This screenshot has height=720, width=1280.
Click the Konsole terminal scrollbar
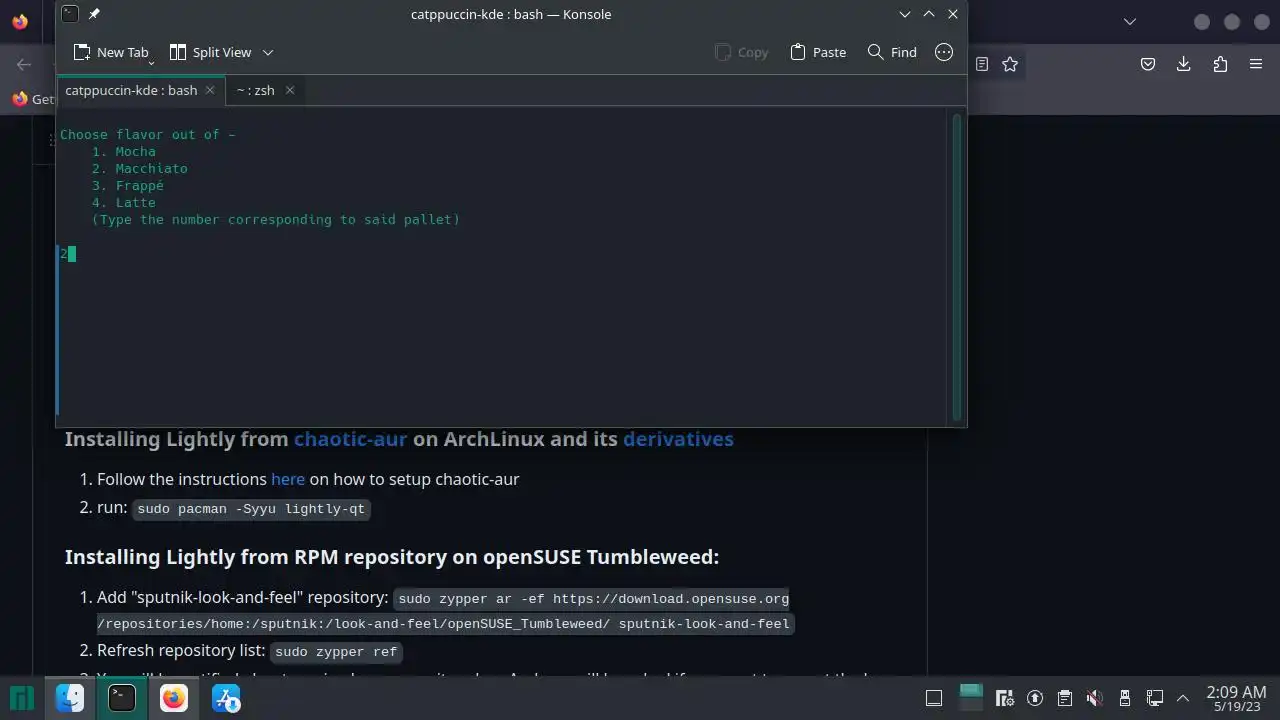click(x=958, y=267)
